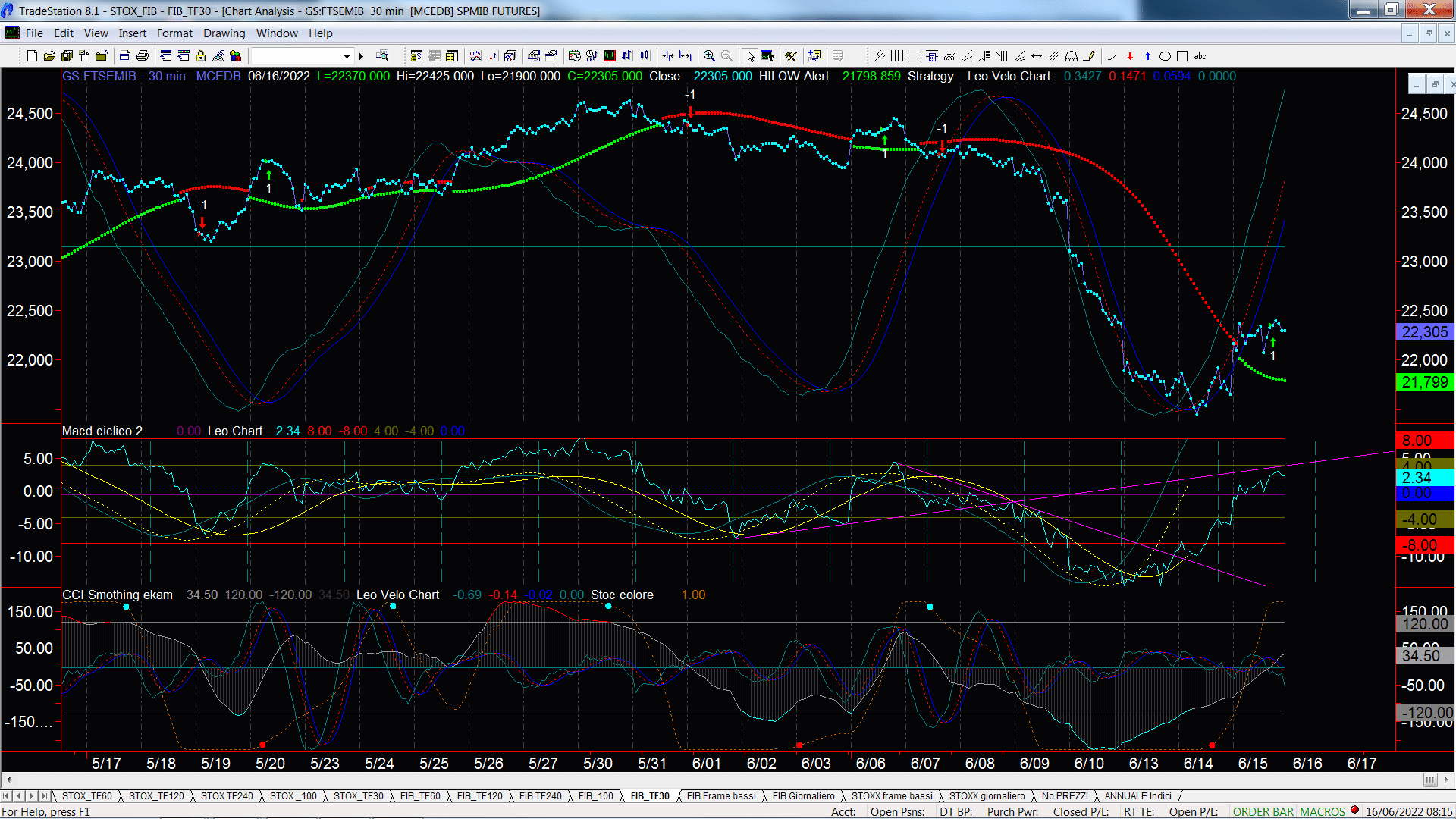Switch to the STOX_TF60 workspace tab

coord(86,795)
